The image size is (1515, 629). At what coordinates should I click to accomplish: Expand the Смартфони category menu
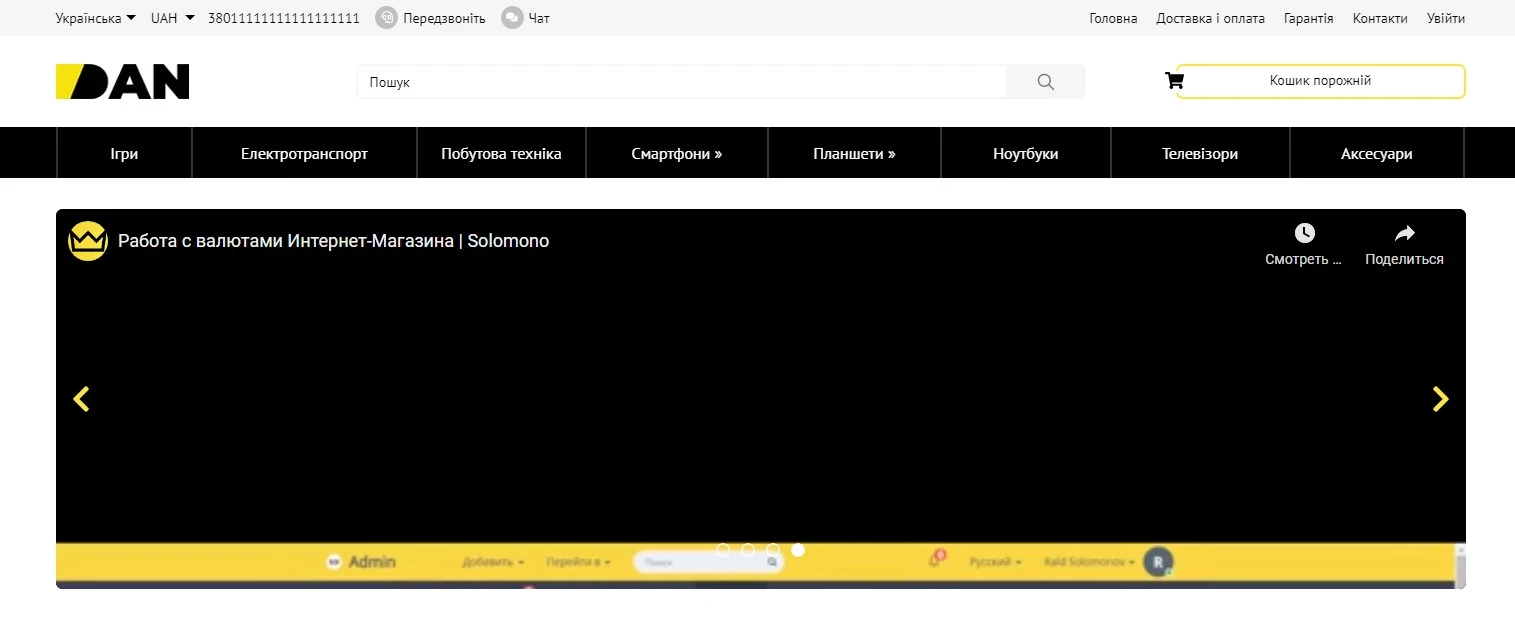point(676,154)
